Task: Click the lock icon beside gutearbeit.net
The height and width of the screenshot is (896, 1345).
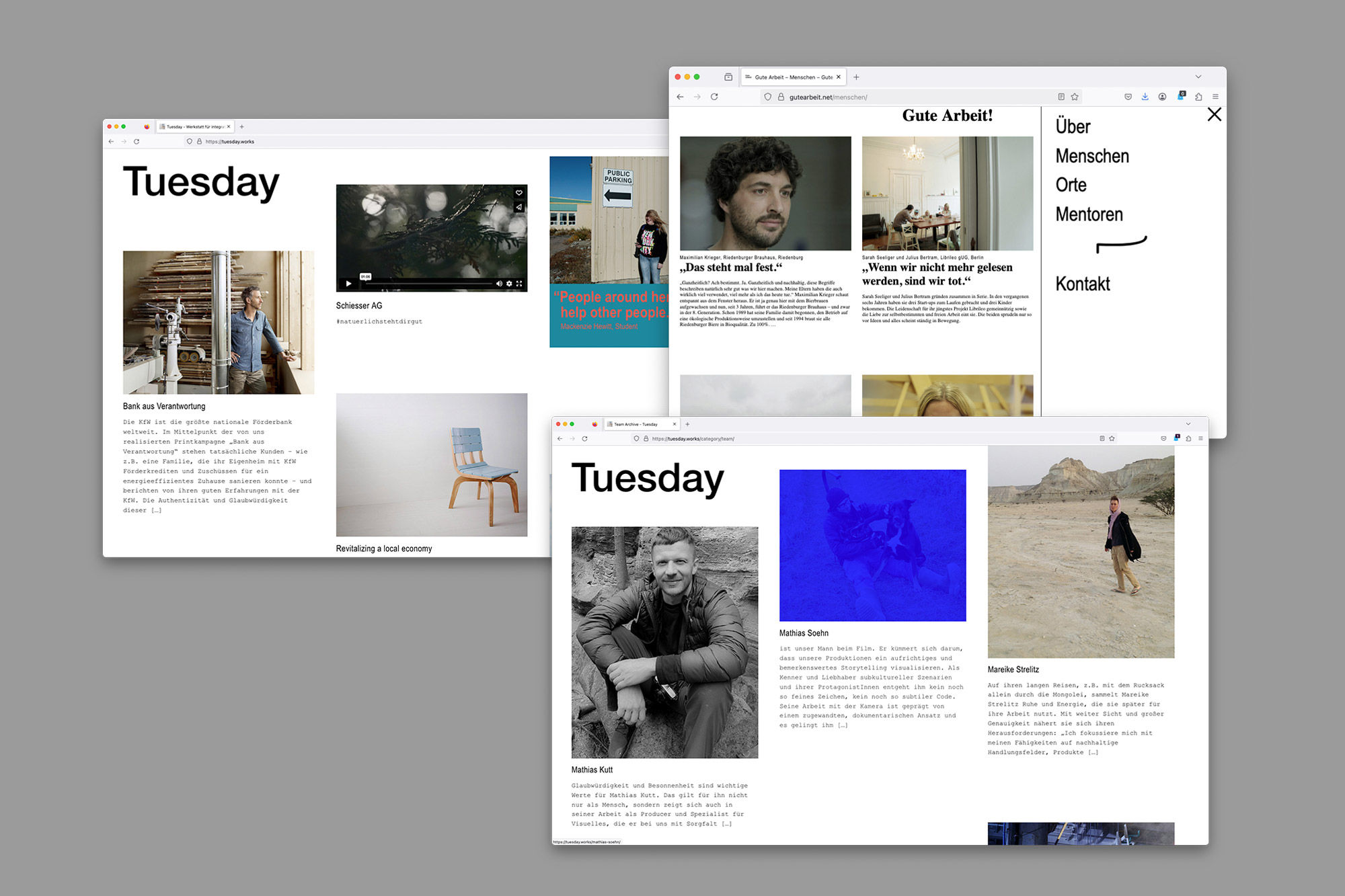Action: (x=781, y=97)
